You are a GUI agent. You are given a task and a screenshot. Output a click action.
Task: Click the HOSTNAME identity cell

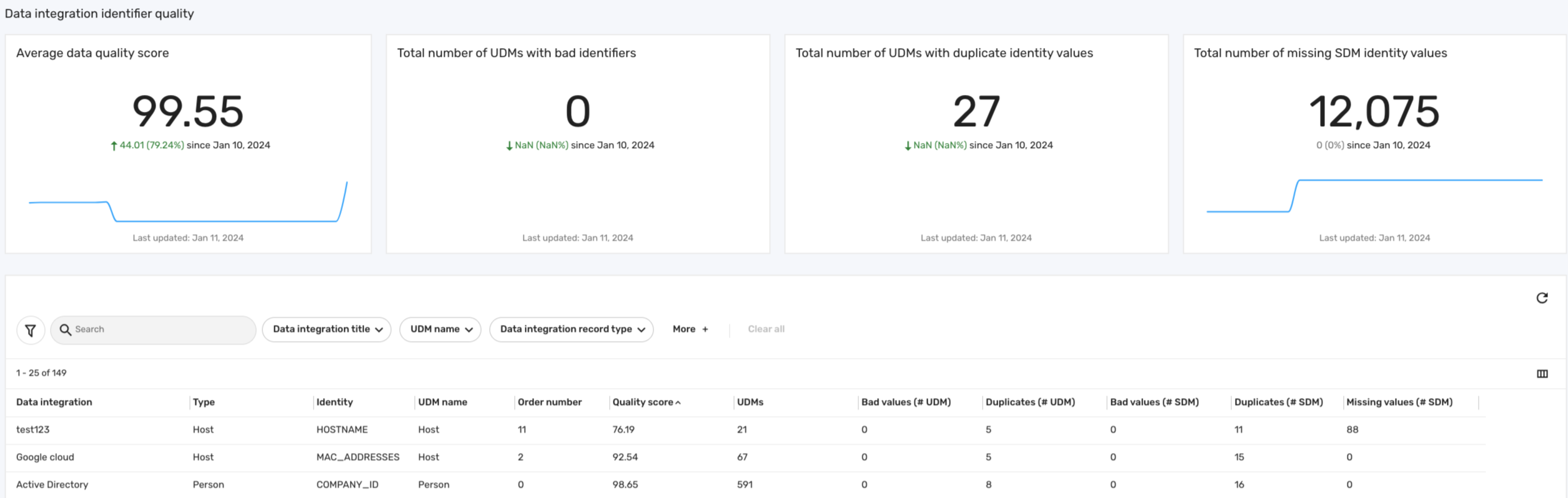pyautogui.click(x=342, y=430)
